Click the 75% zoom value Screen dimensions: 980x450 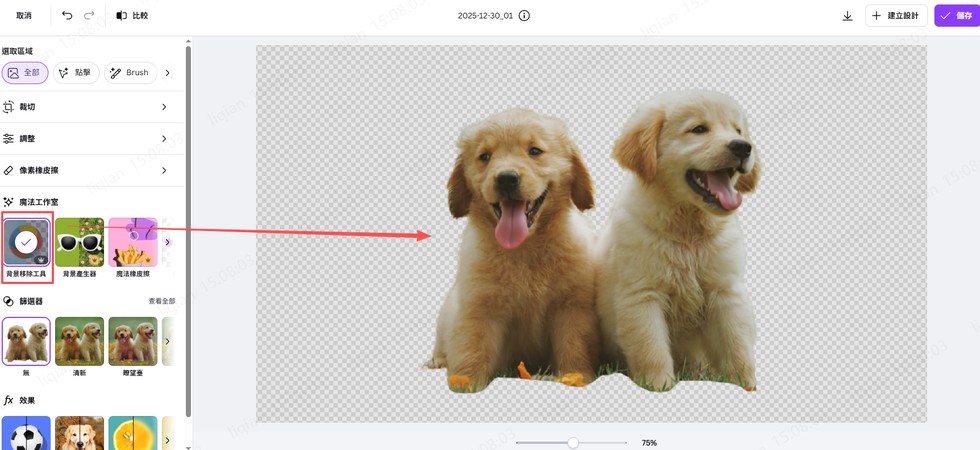[x=649, y=442]
